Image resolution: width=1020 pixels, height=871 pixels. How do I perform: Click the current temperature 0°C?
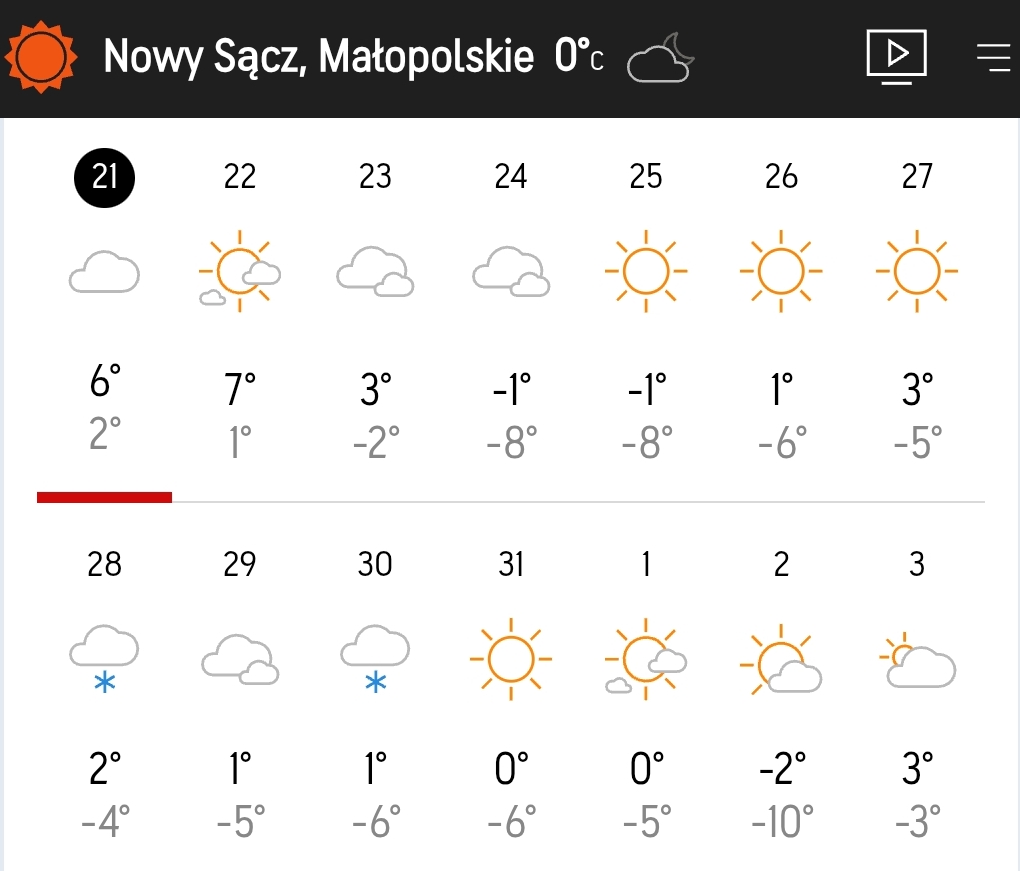pyautogui.click(x=579, y=58)
